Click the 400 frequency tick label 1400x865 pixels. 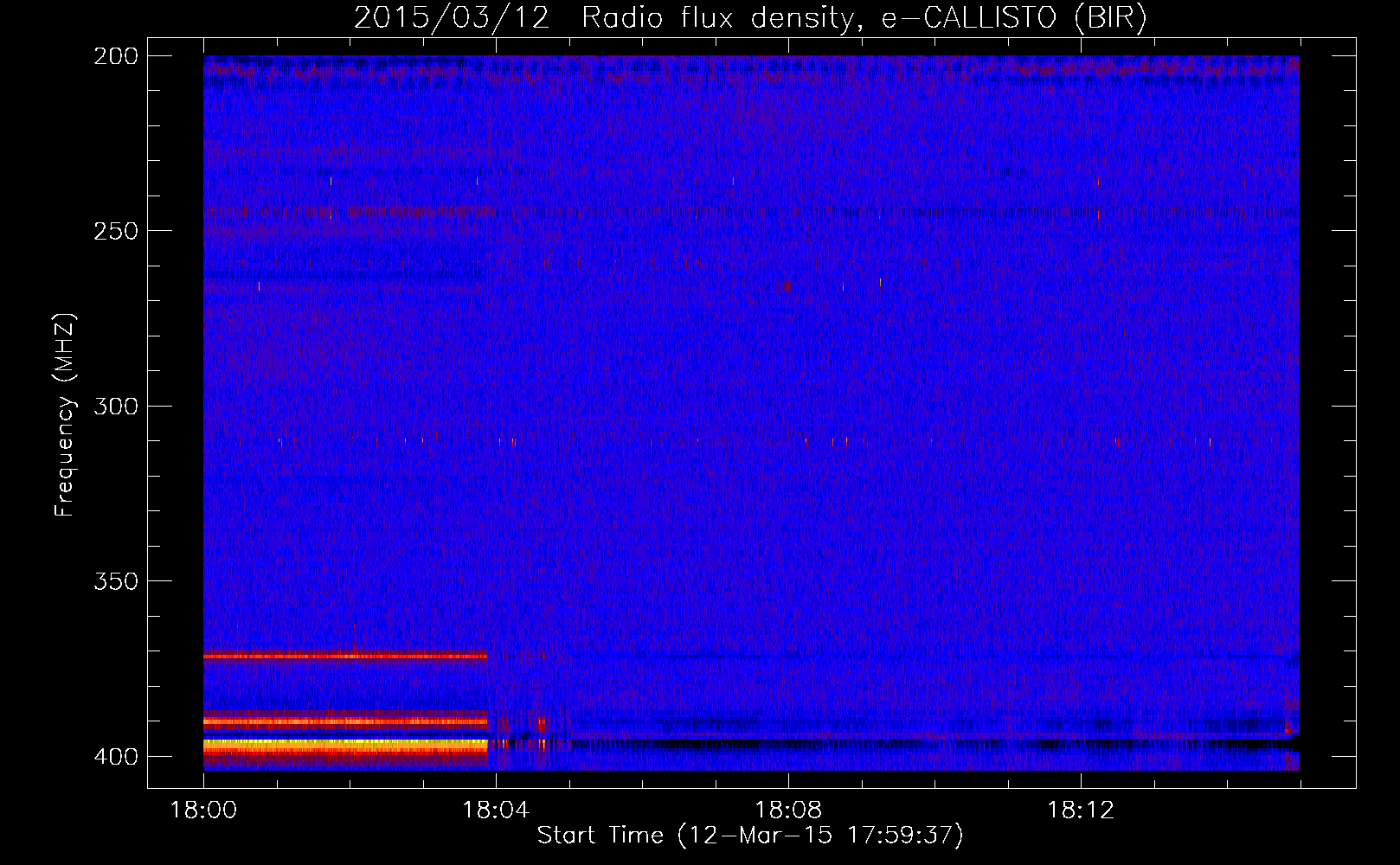tap(116, 756)
